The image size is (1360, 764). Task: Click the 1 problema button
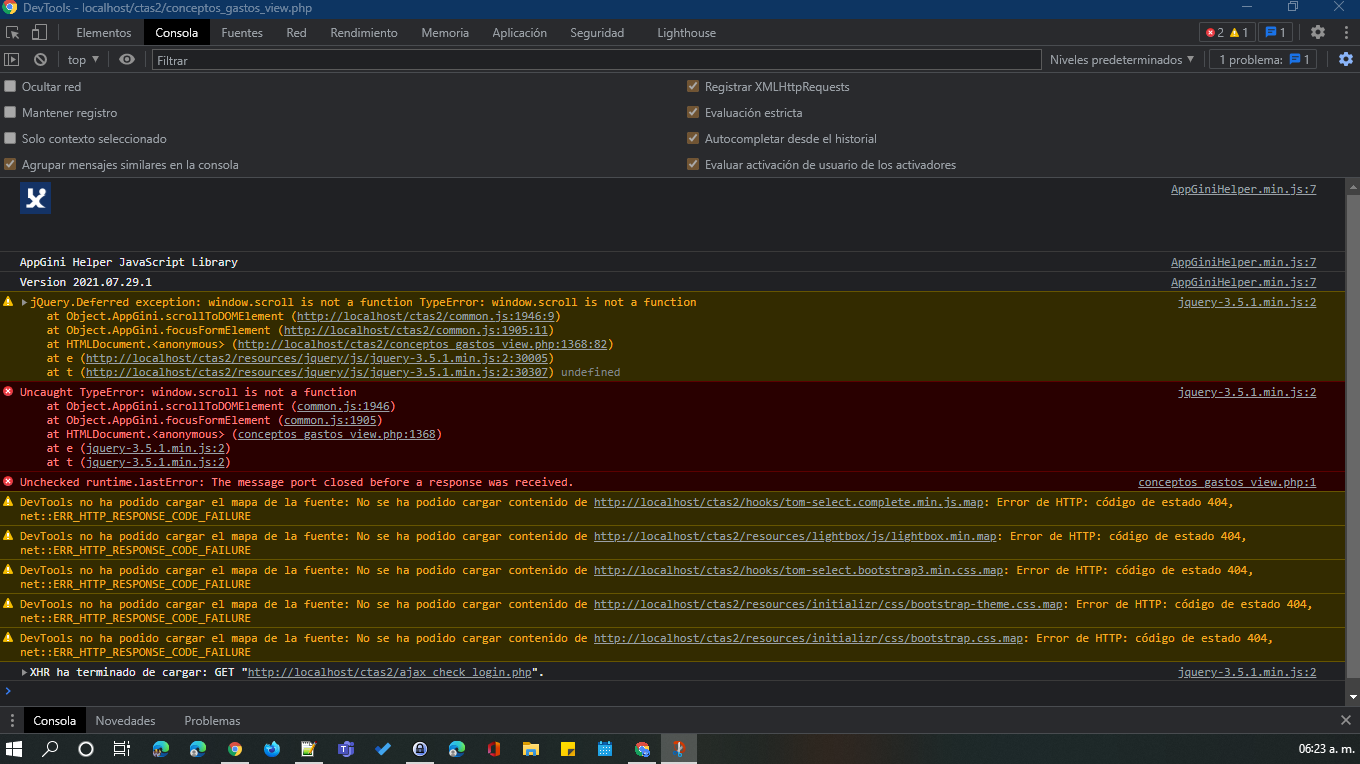coord(1264,60)
